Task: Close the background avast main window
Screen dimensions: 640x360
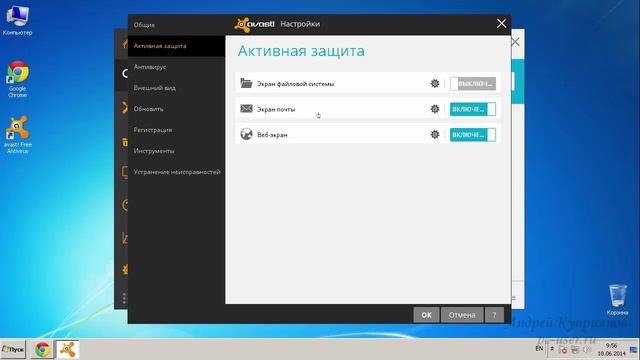Action: (x=516, y=42)
